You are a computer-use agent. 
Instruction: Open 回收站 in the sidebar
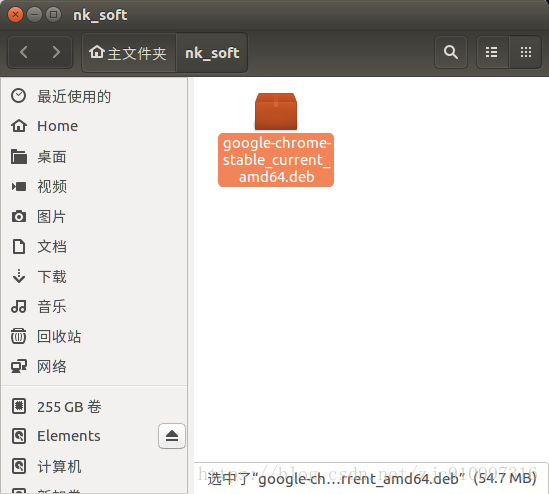coord(94,336)
